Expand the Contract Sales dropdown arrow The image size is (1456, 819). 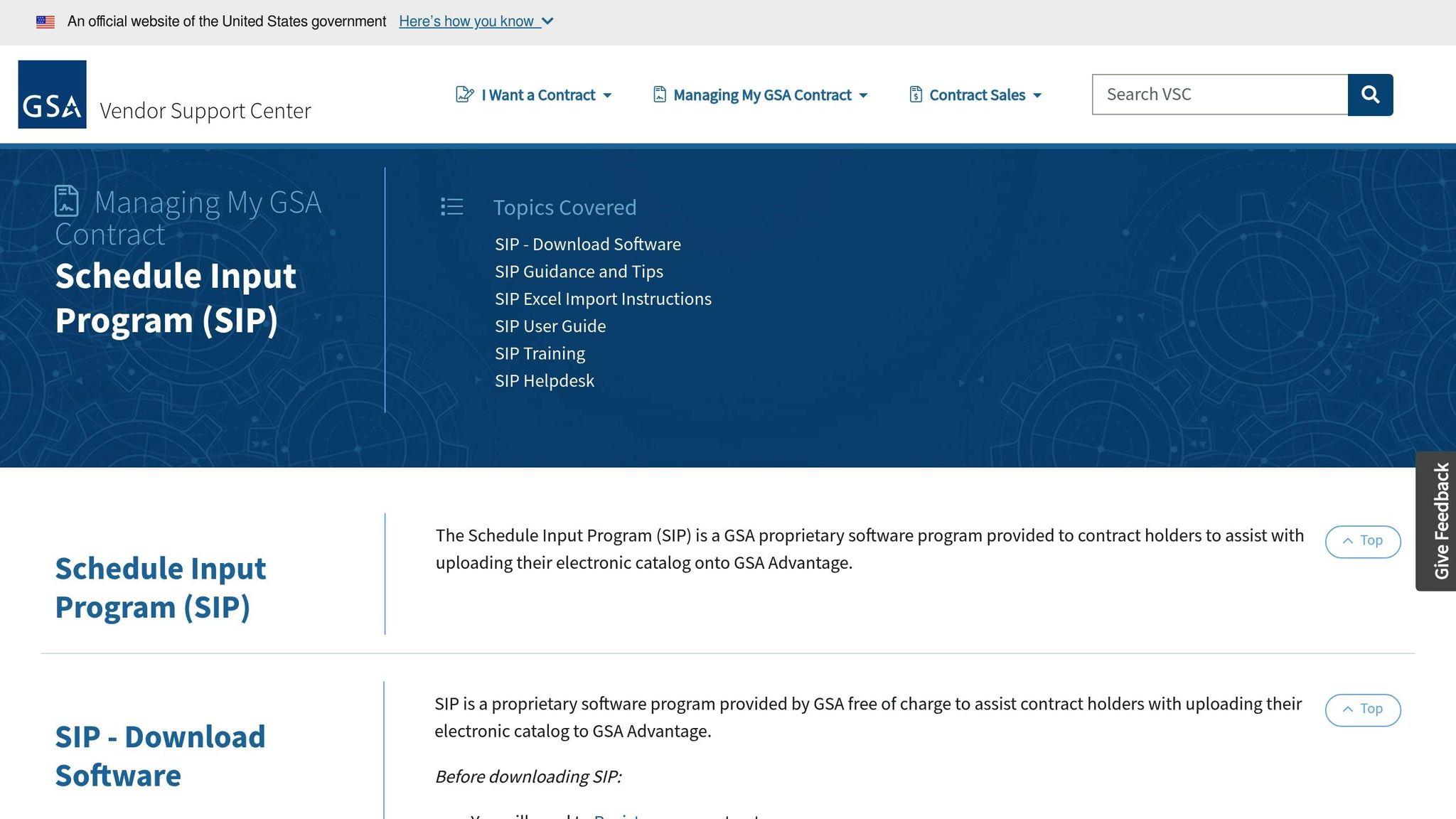(1037, 95)
